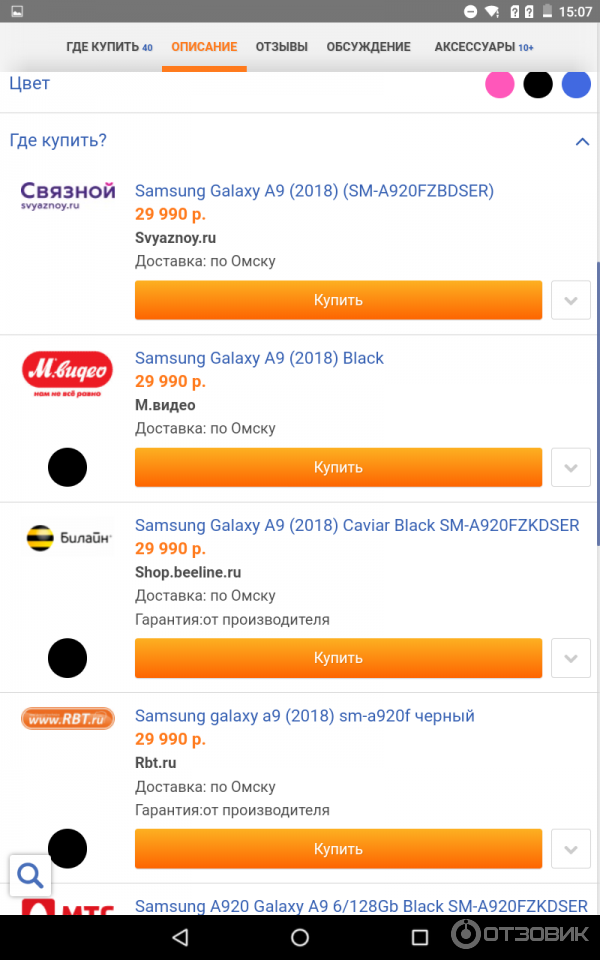Pick the black color circle at top

click(x=538, y=84)
